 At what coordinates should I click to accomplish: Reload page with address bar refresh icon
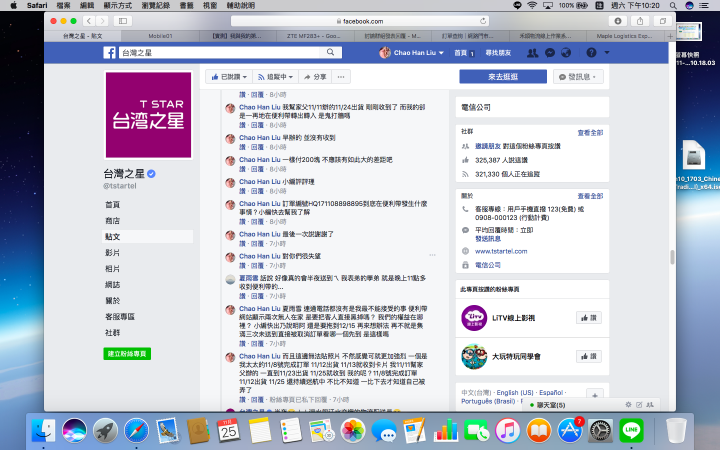[x=483, y=21]
